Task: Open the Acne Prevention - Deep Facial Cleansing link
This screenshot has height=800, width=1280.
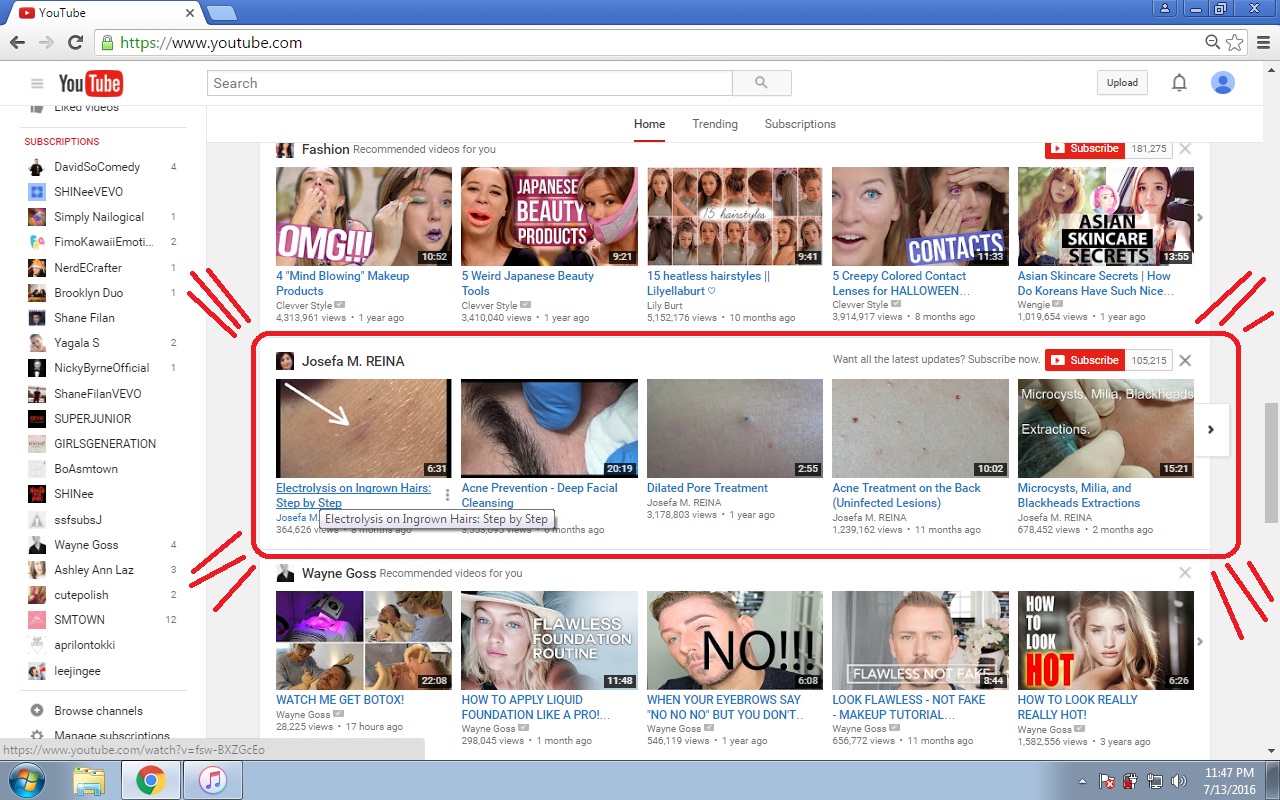Action: [540, 495]
